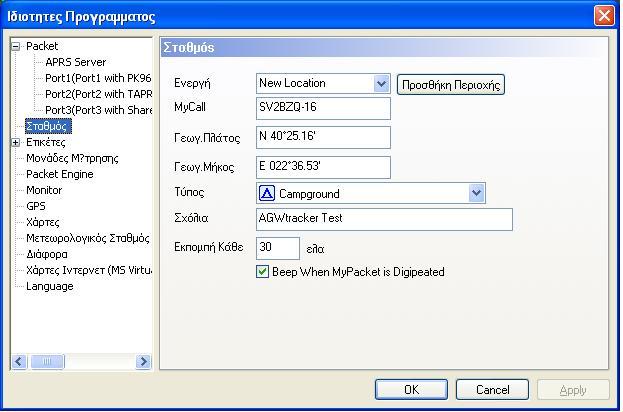The width and height of the screenshot is (623, 412).
Task: Expand the Ετικέτες tree node
Action: (x=15, y=142)
